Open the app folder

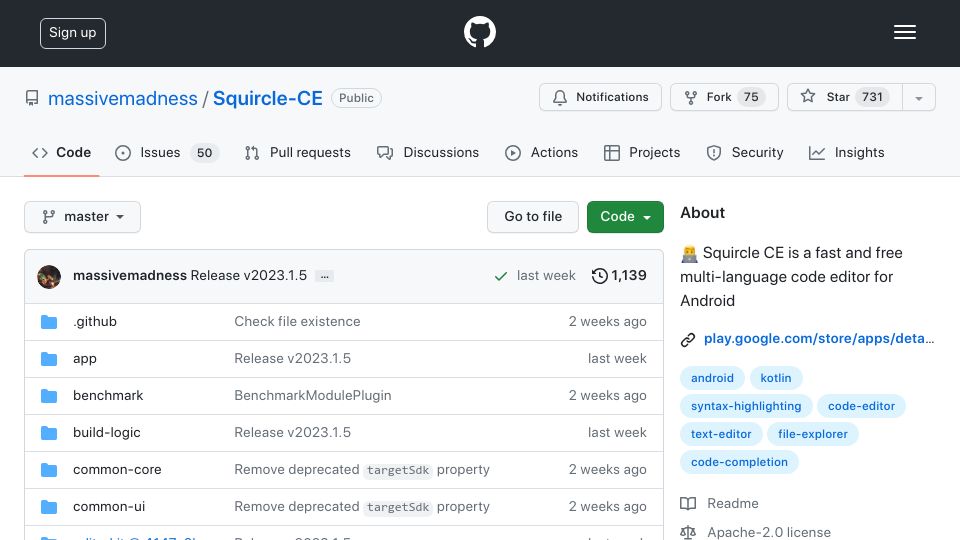click(x=84, y=359)
